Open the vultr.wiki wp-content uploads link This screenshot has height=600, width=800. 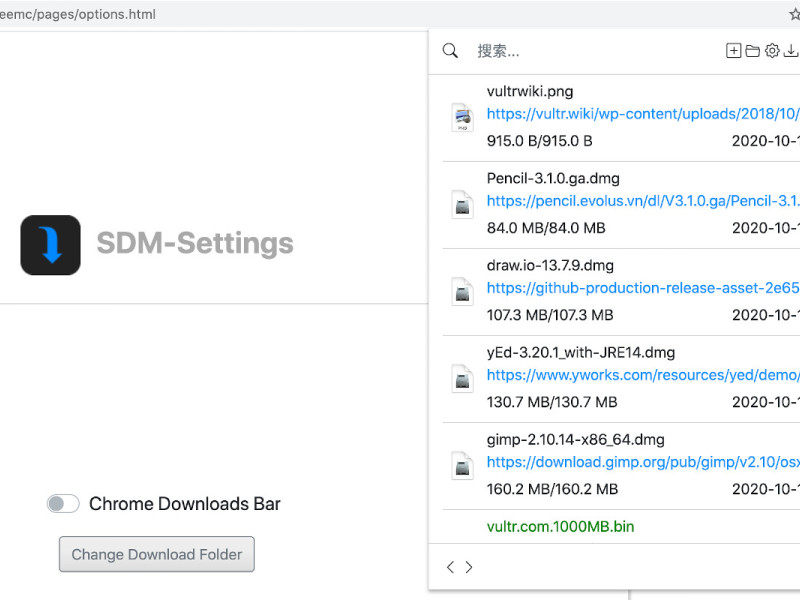tap(643, 114)
